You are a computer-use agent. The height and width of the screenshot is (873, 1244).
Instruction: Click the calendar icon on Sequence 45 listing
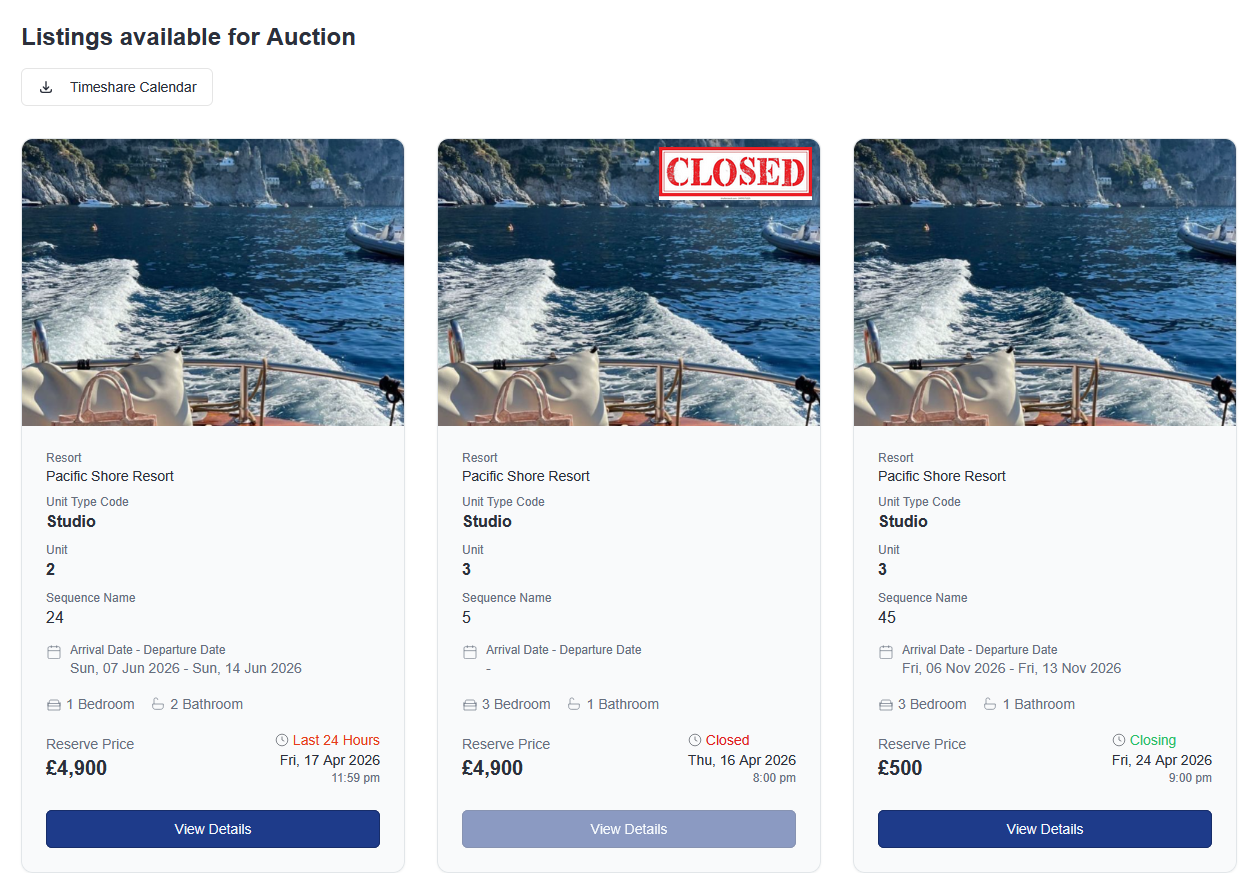tap(886, 652)
